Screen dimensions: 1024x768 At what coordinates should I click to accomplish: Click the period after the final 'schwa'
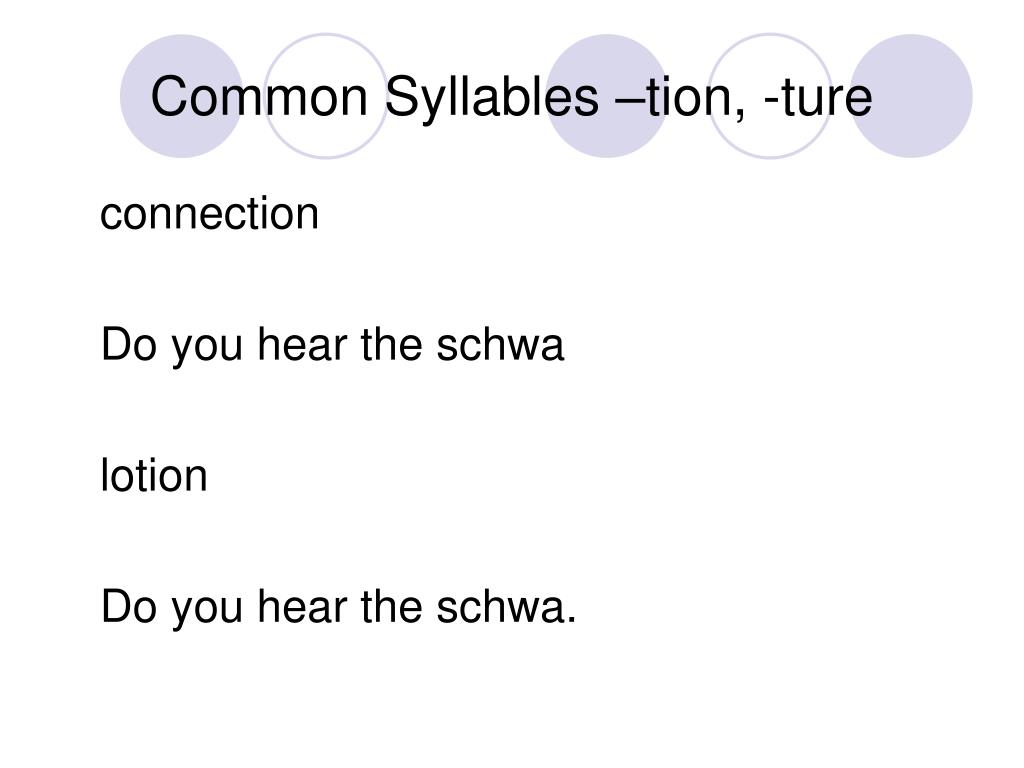[572, 620]
